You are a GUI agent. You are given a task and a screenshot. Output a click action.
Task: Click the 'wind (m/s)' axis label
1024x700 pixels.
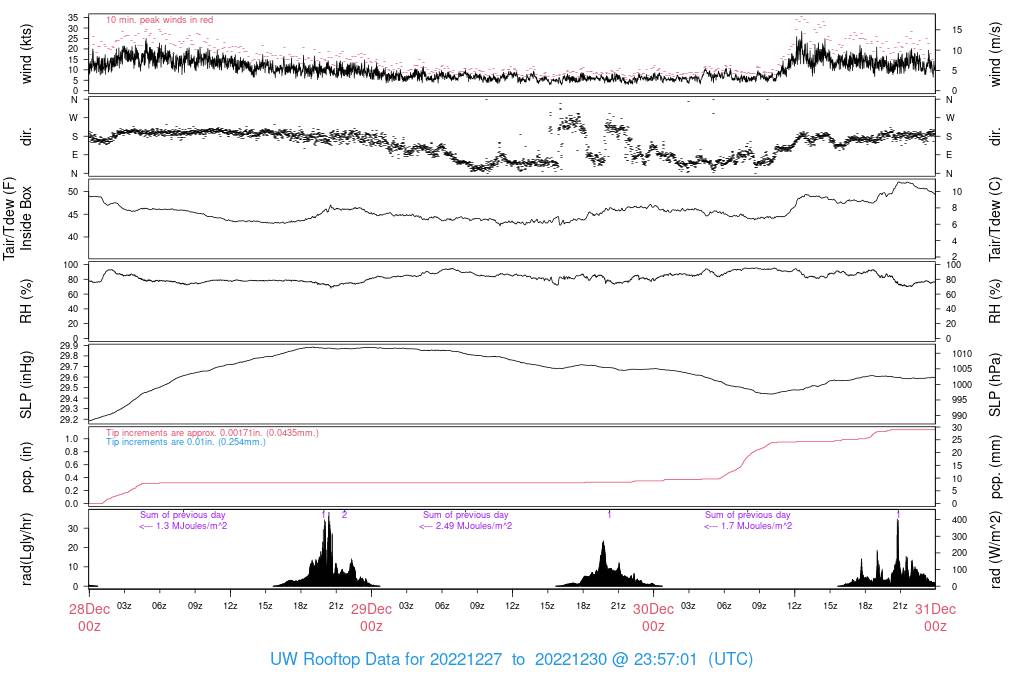click(995, 54)
